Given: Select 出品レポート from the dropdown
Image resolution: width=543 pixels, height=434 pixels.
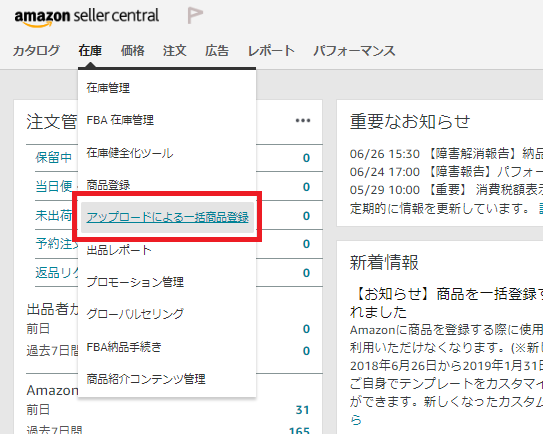Looking at the screenshot, I should [x=119, y=250].
